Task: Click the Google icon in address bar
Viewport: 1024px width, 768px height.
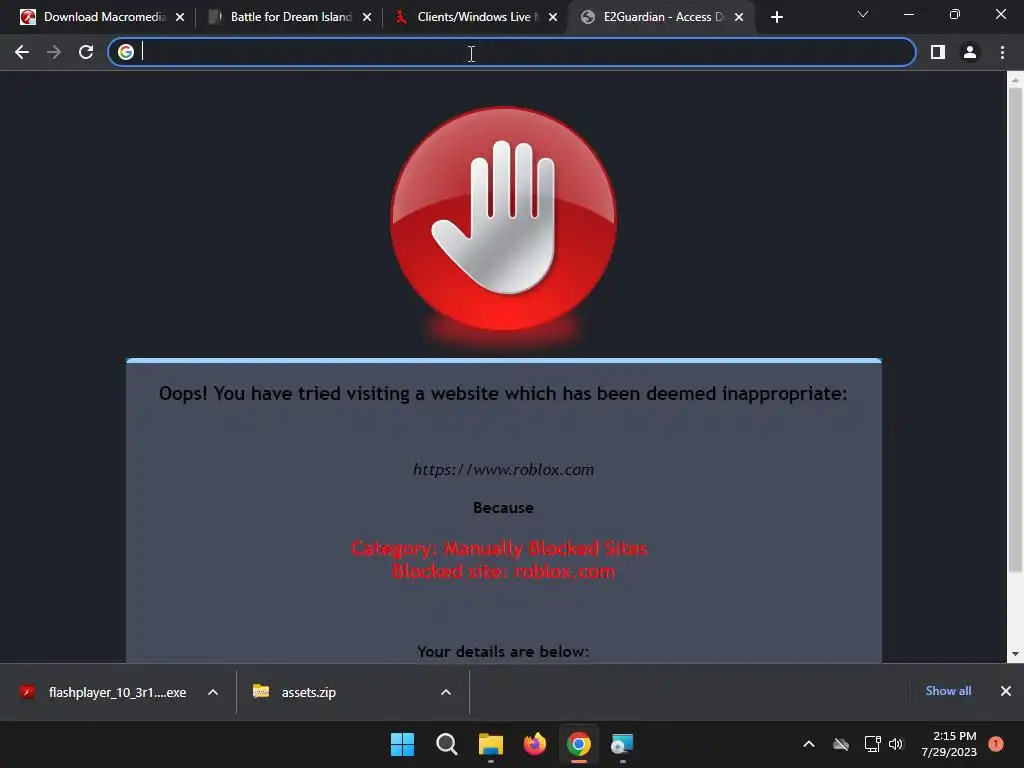Action: tap(126, 52)
